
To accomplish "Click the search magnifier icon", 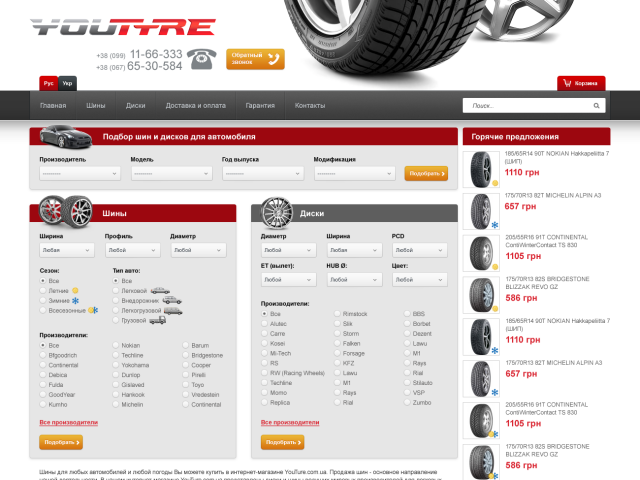I will (x=596, y=106).
